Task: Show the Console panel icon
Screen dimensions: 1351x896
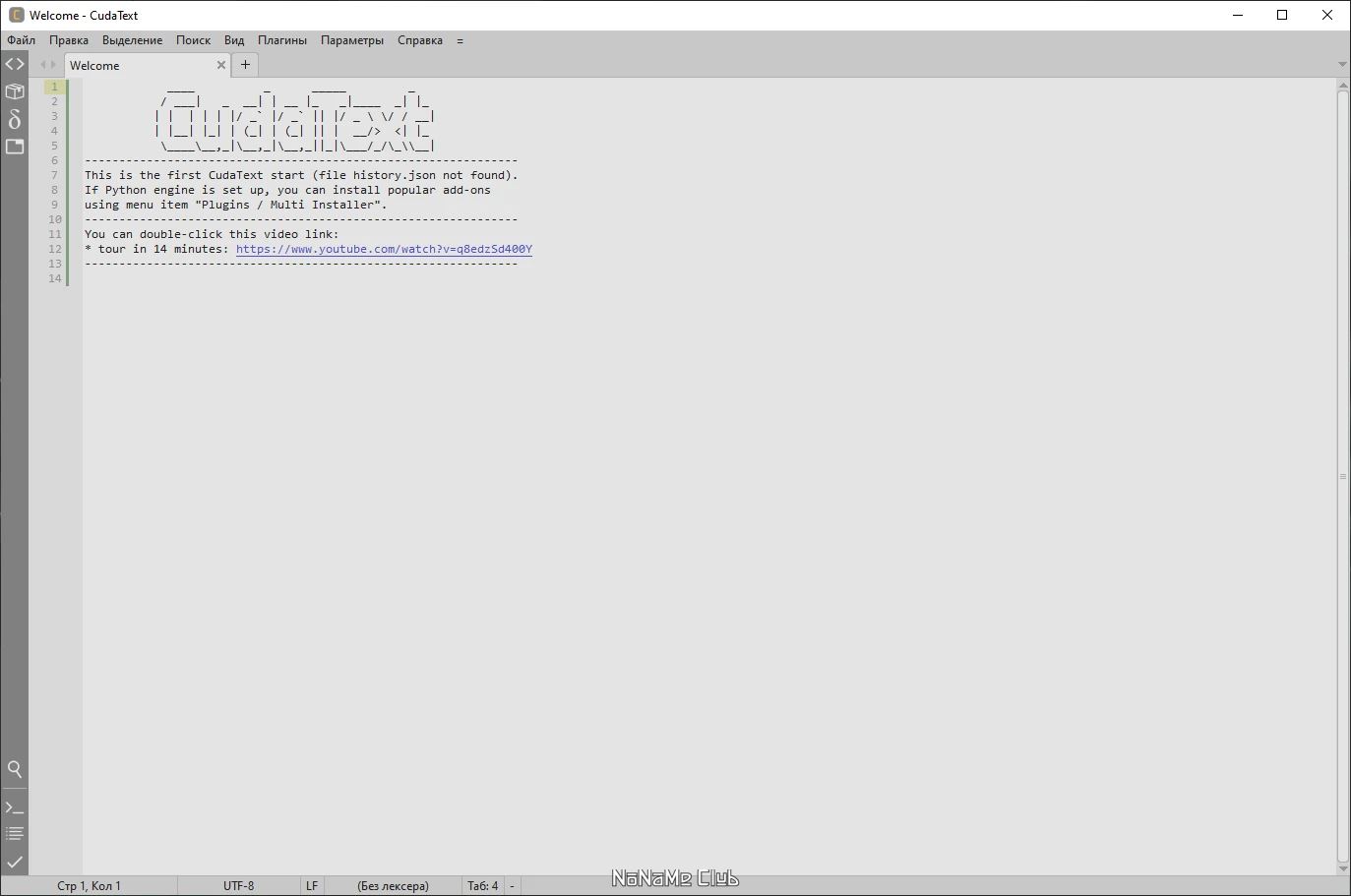Action: click(x=15, y=807)
